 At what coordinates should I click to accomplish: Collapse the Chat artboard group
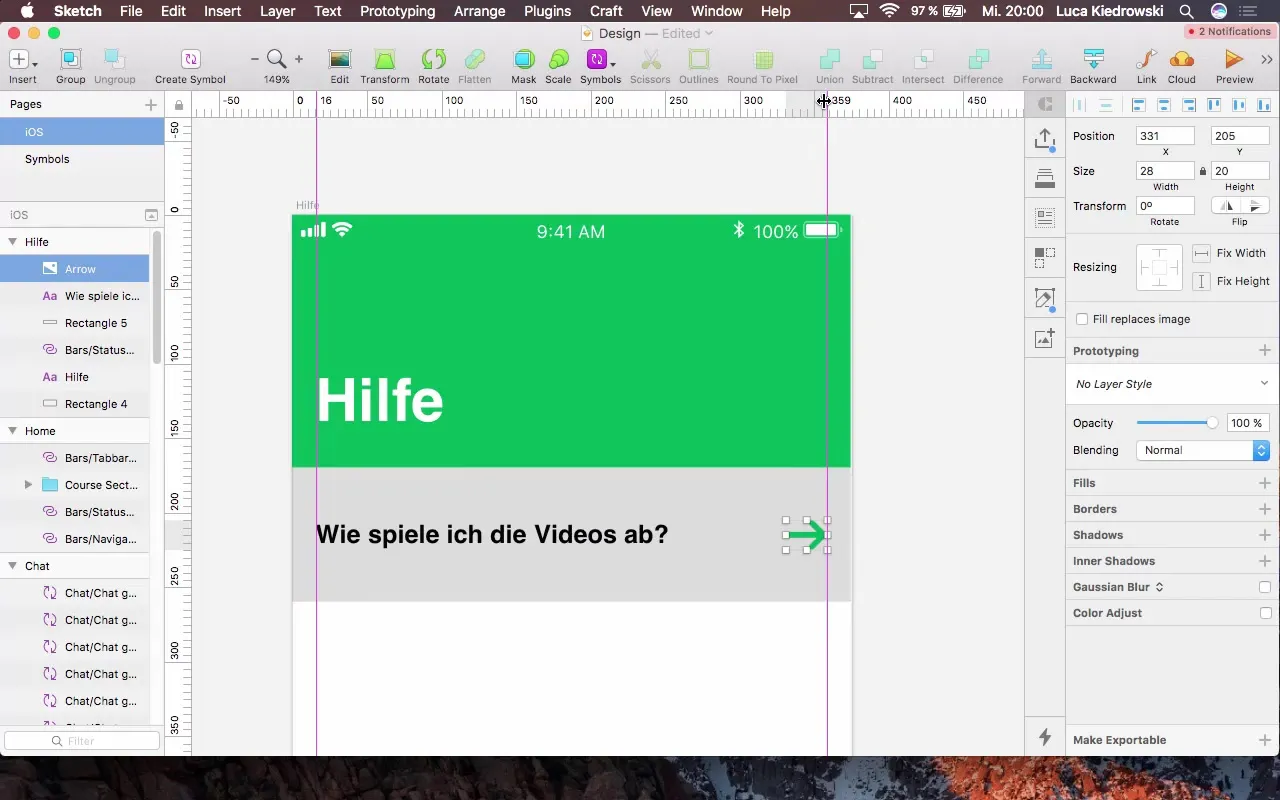pyautogui.click(x=13, y=566)
